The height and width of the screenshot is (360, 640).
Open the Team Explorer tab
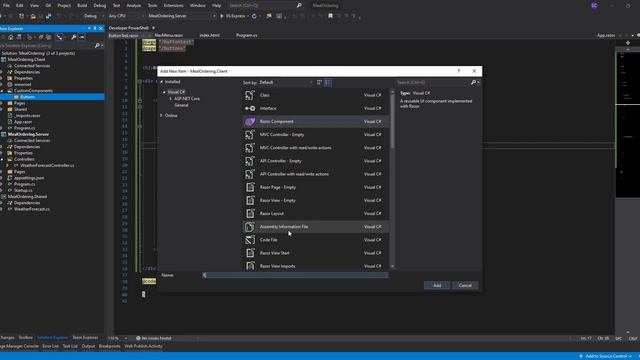click(85, 338)
